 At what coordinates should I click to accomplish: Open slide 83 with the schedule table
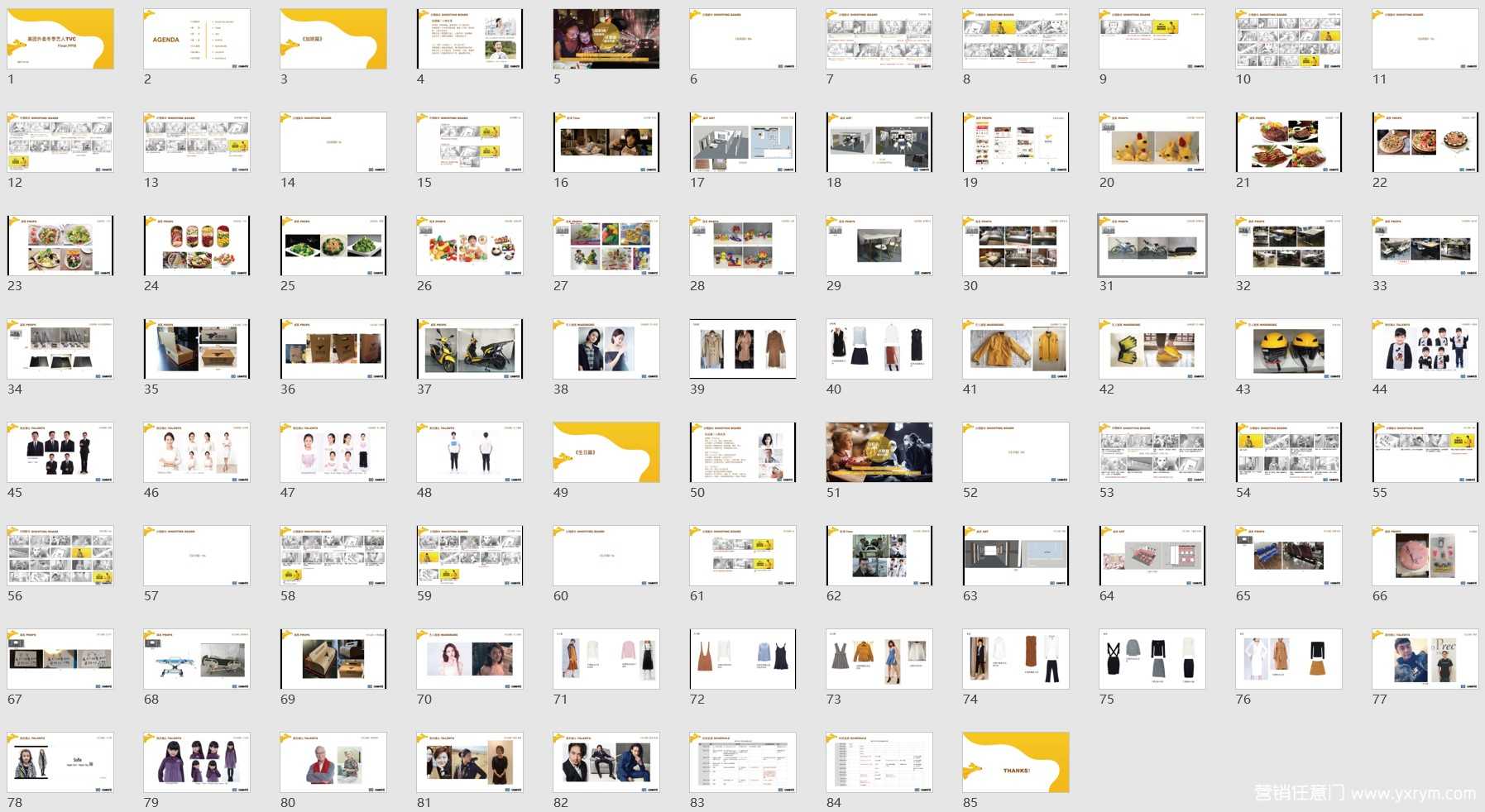coord(743,762)
